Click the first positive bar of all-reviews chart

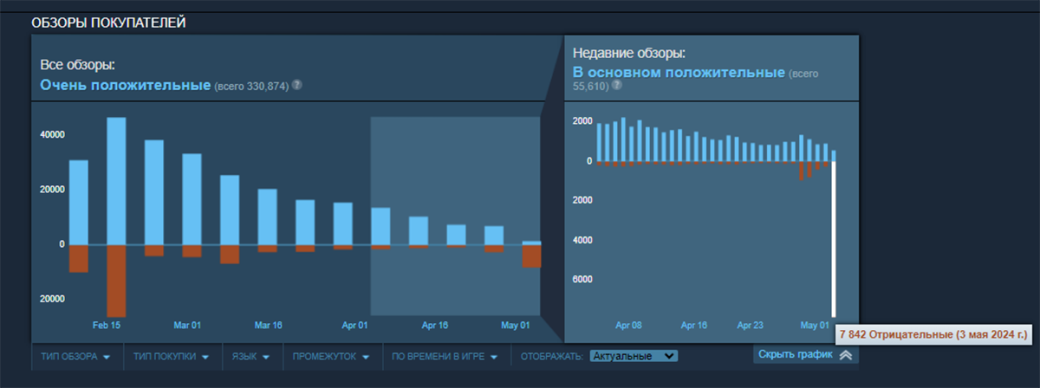(x=78, y=202)
